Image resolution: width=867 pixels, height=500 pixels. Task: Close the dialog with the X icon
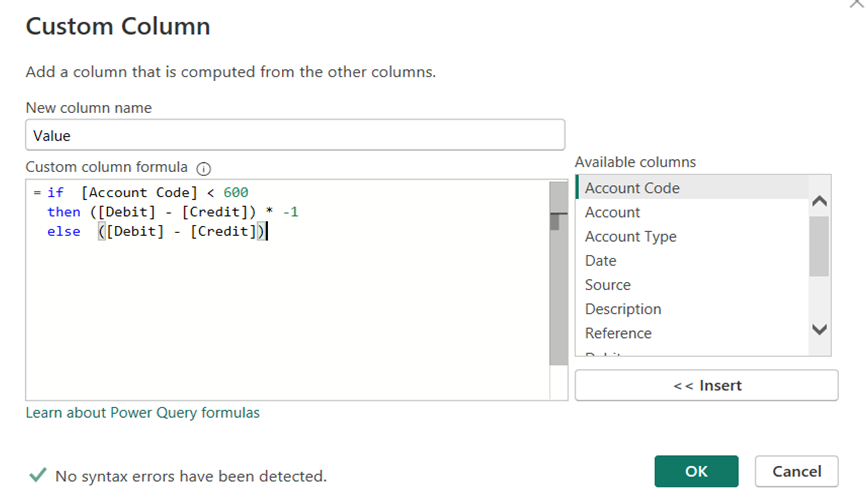854,4
